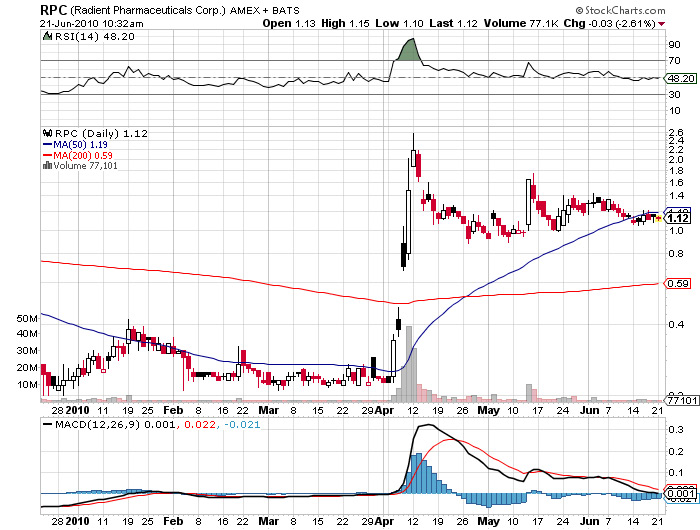Screen dimensions: 700x530
Task: Click the Open 1.13 value
Action: coord(289,24)
